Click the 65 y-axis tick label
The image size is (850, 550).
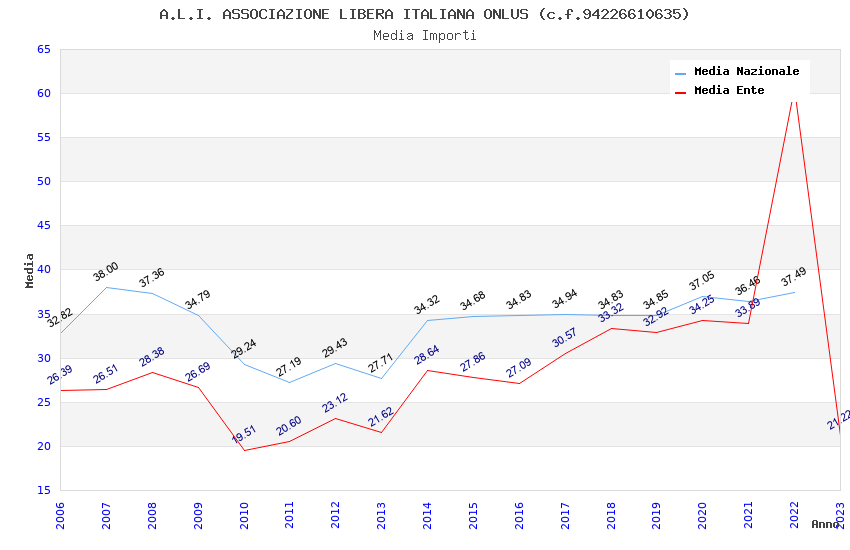click(44, 49)
